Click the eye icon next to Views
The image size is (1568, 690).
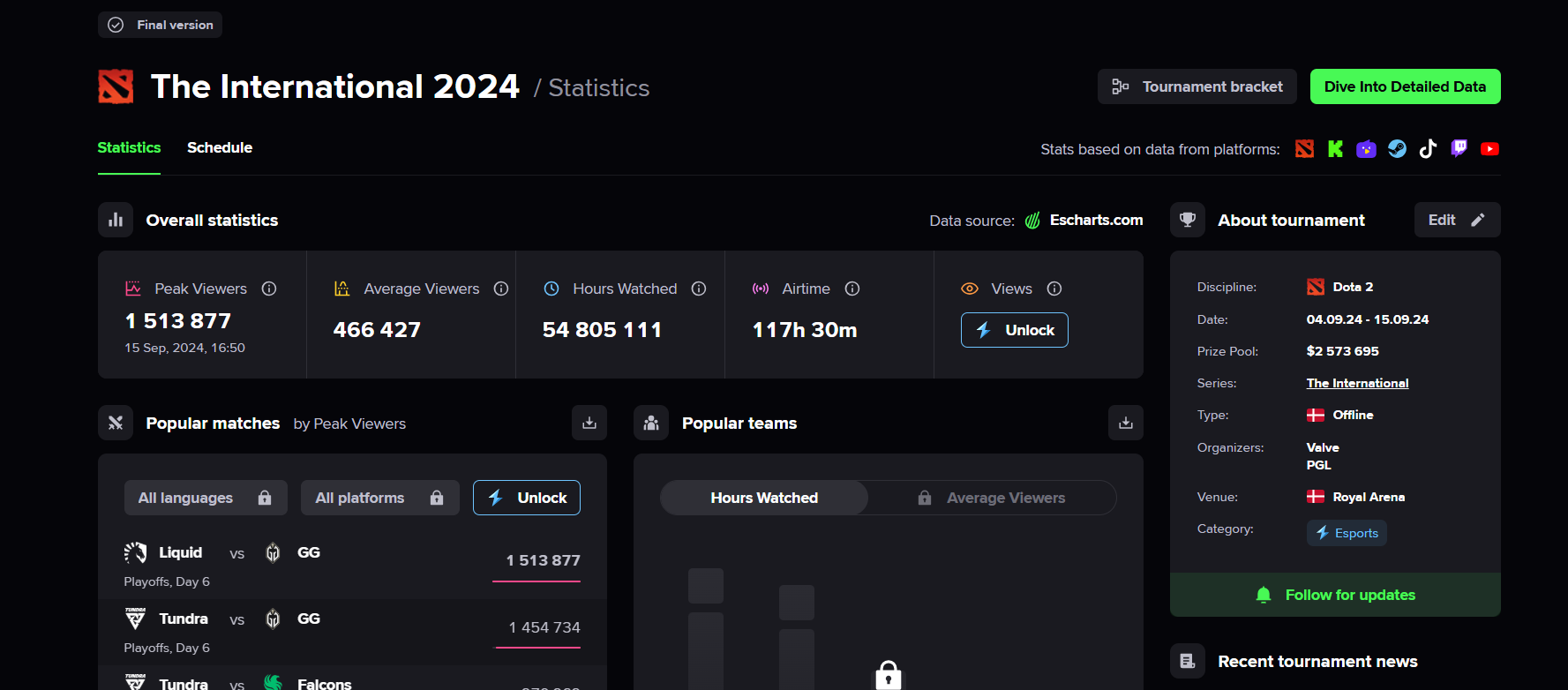(970, 289)
